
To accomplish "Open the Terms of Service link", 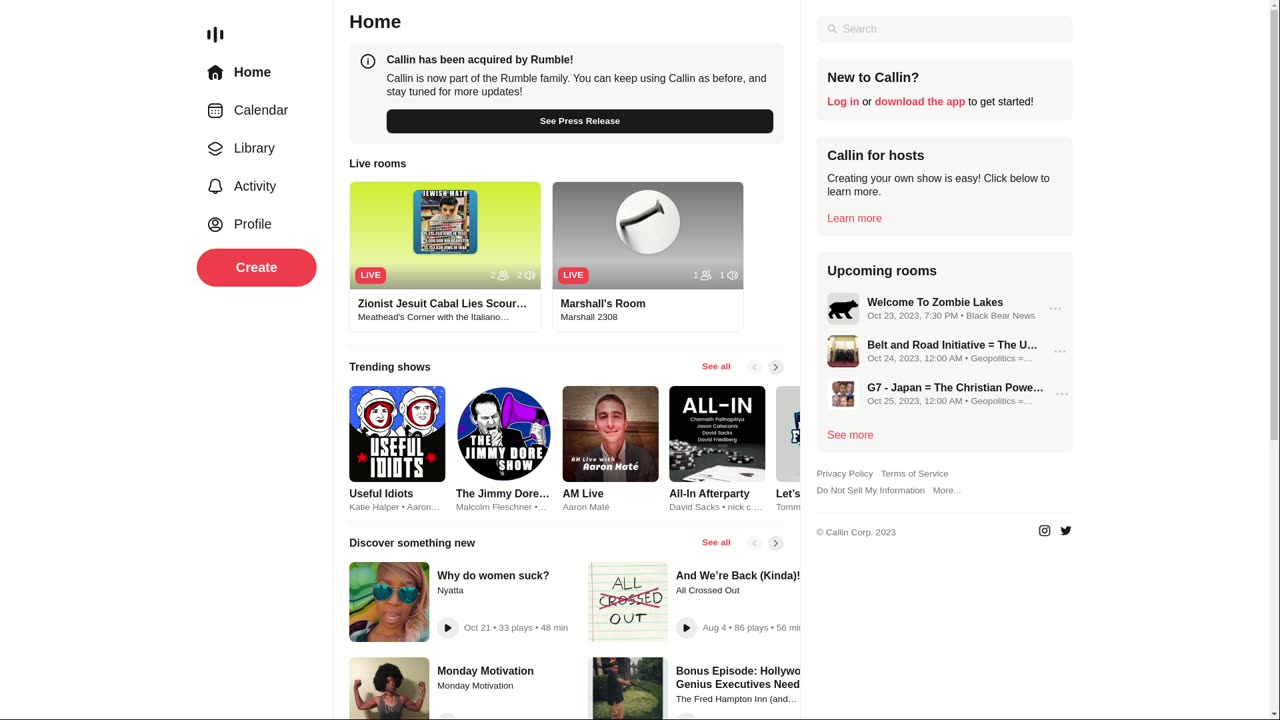I will [x=914, y=474].
